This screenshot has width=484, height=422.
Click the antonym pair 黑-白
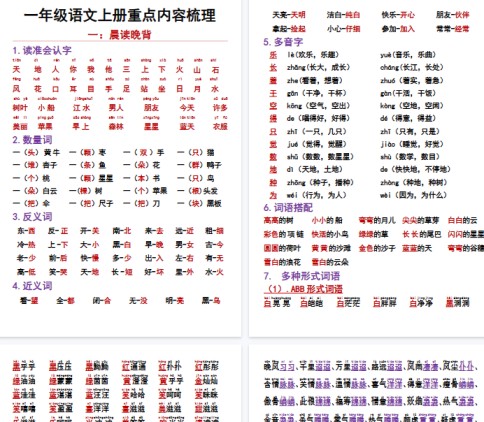coord(122,245)
